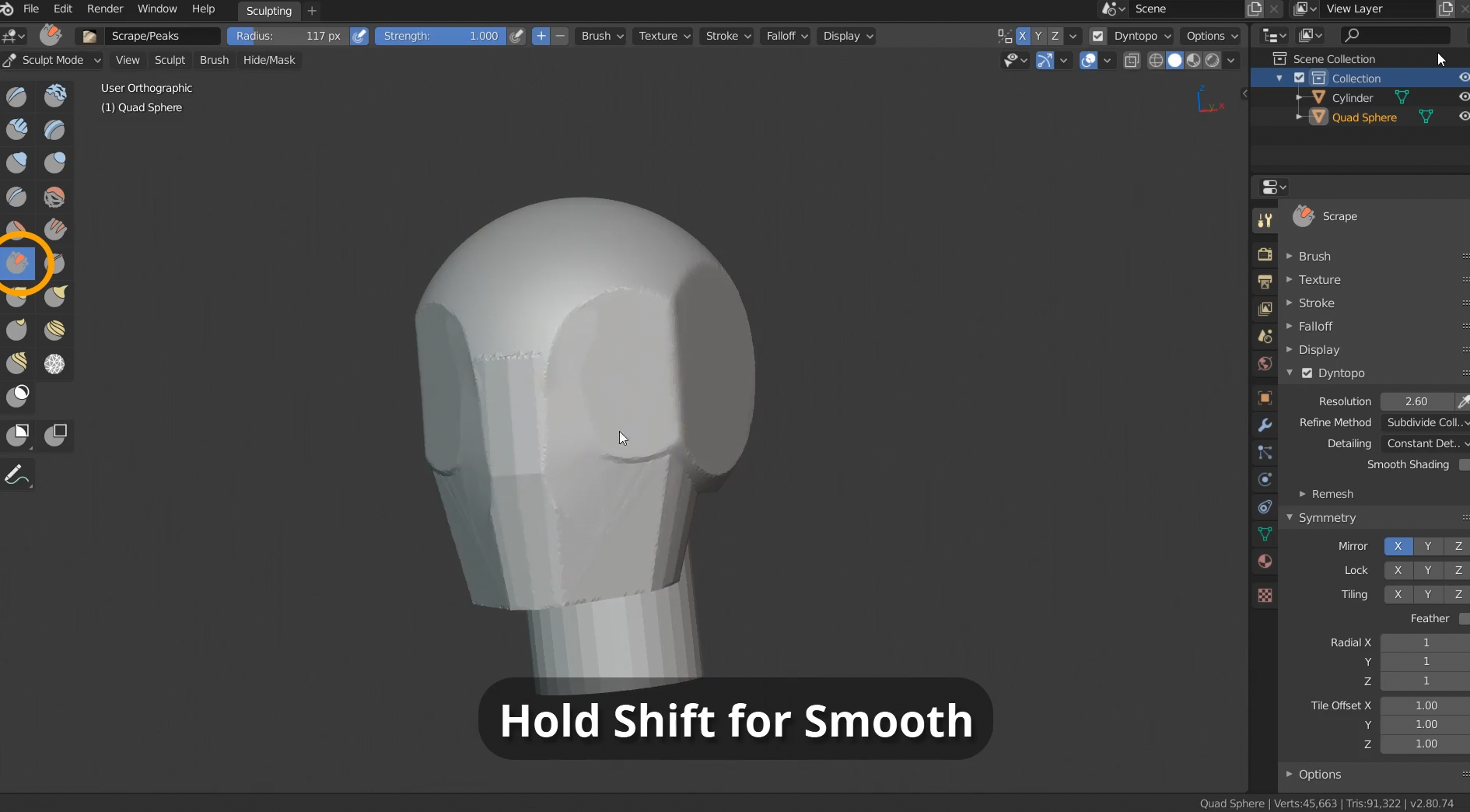Open the Render properties tab
Viewport: 1470px width, 812px height.
(1265, 254)
